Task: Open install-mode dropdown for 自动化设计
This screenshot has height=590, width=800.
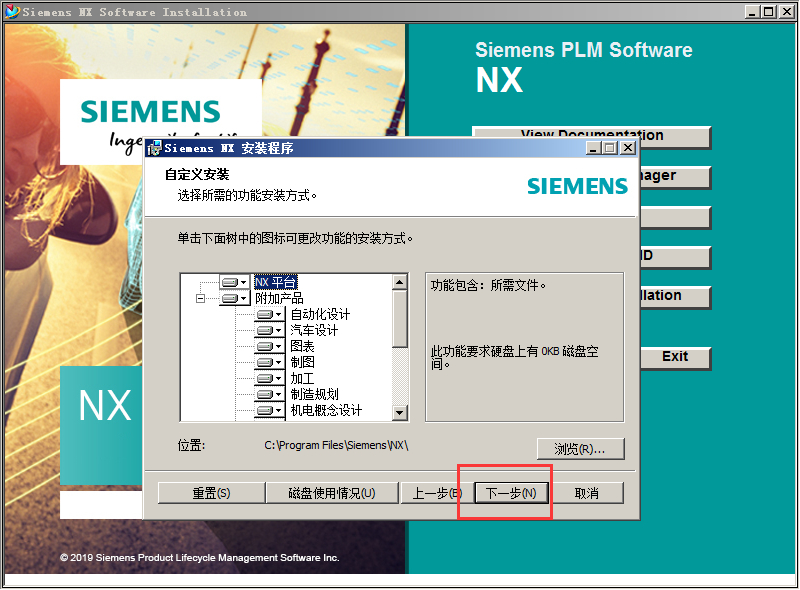Action: [269, 314]
